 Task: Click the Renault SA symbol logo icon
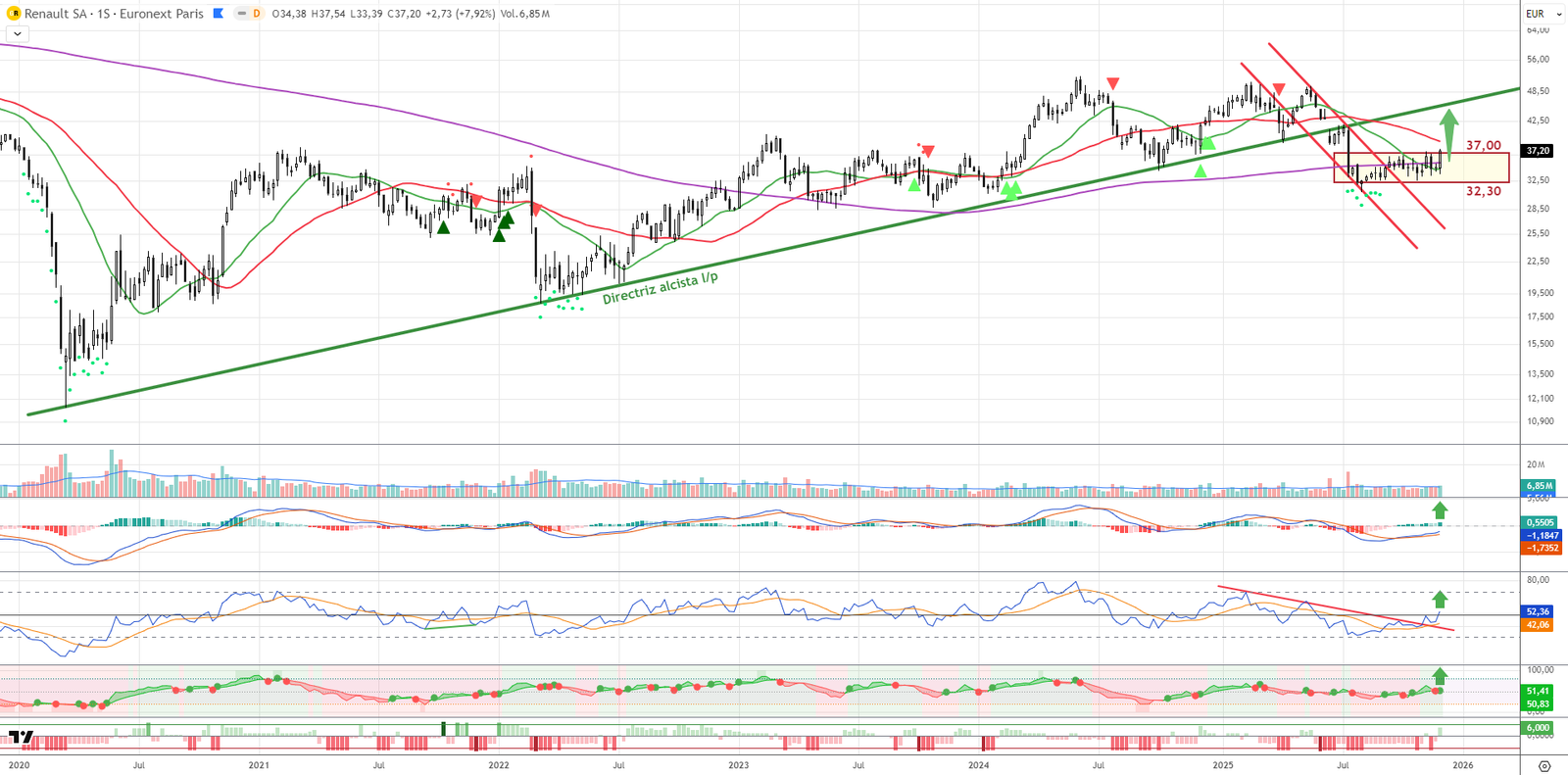click(14, 14)
